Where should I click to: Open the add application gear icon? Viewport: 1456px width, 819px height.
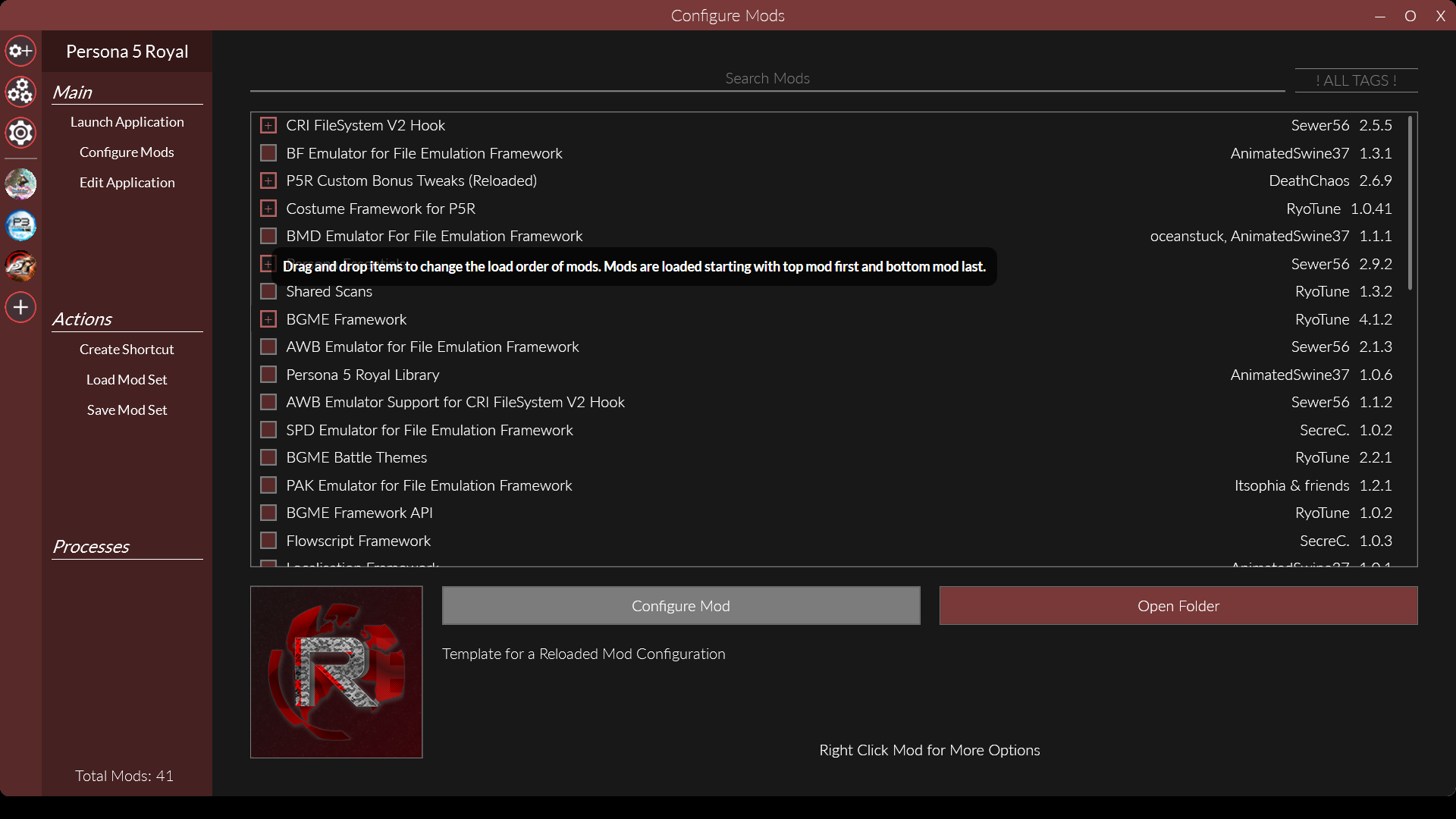(20, 51)
